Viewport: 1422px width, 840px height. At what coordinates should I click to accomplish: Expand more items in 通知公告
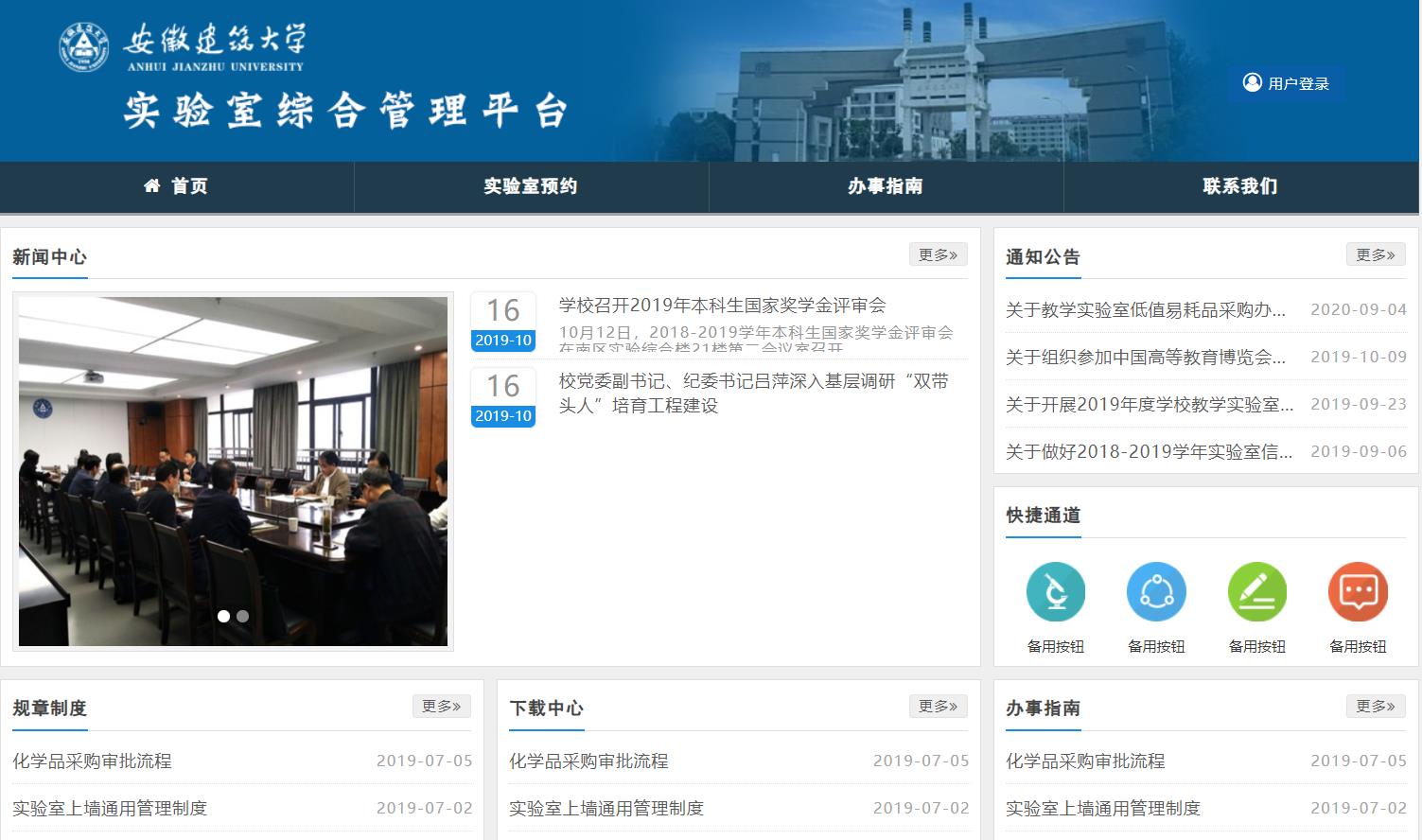tap(1375, 254)
